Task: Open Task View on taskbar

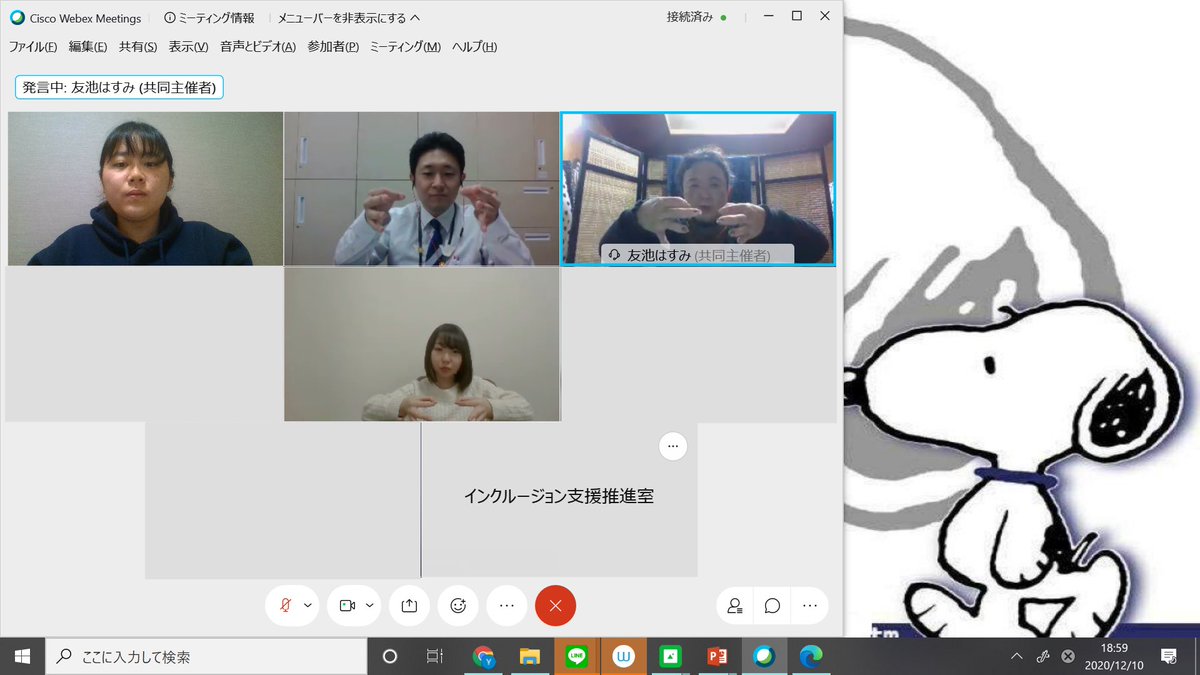Action: point(434,656)
